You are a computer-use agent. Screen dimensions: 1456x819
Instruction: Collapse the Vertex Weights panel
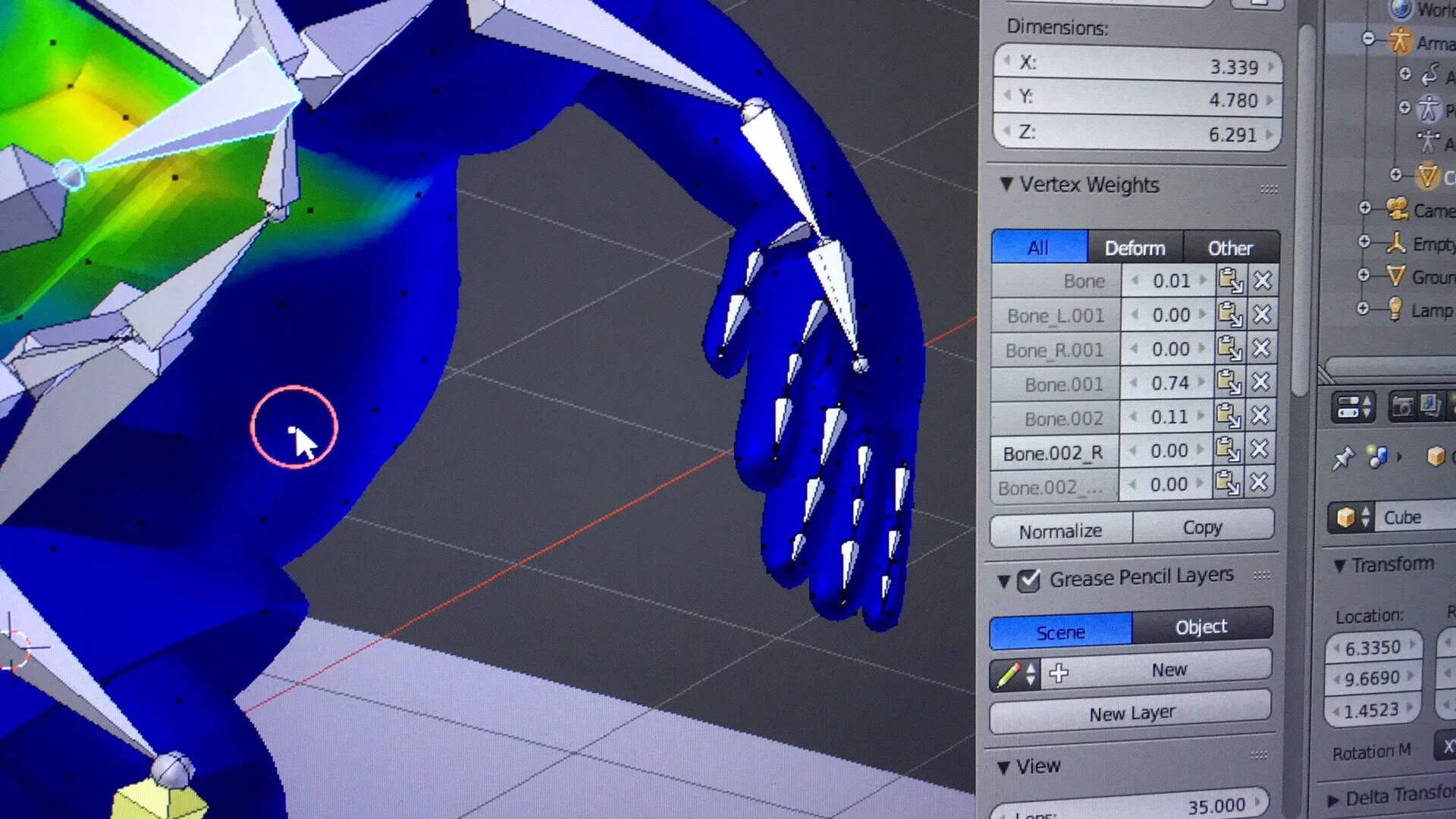click(x=1006, y=184)
